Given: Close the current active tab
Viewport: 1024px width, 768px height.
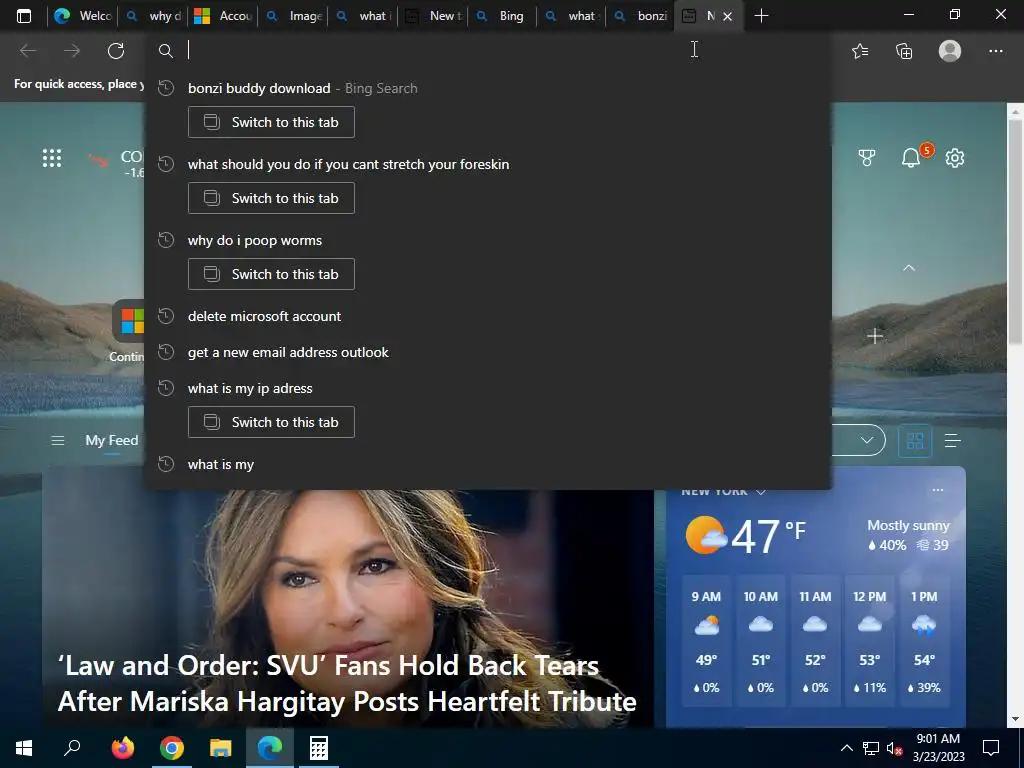Looking at the screenshot, I should coord(728,16).
